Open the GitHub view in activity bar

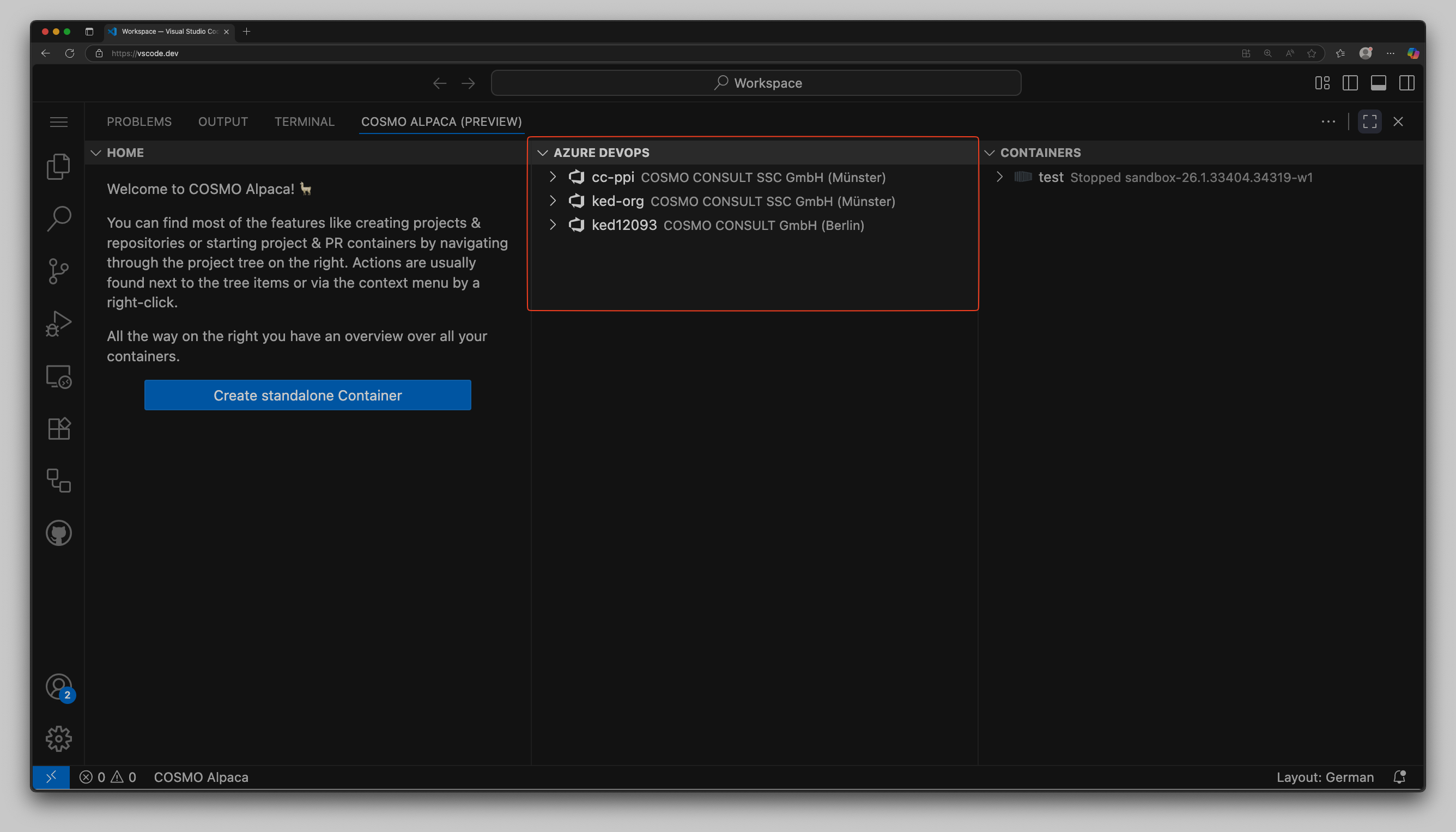(58, 532)
